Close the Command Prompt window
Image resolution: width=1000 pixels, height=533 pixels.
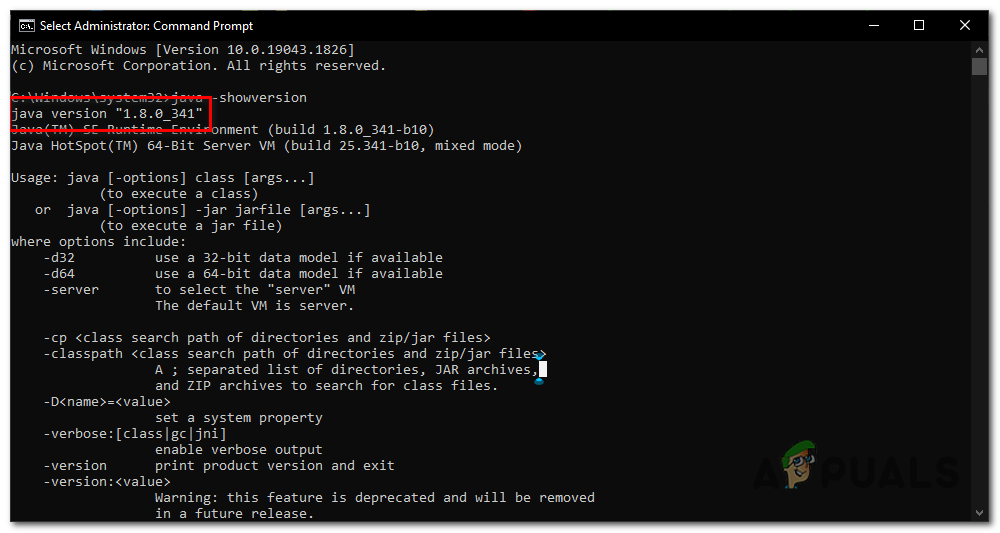966,26
